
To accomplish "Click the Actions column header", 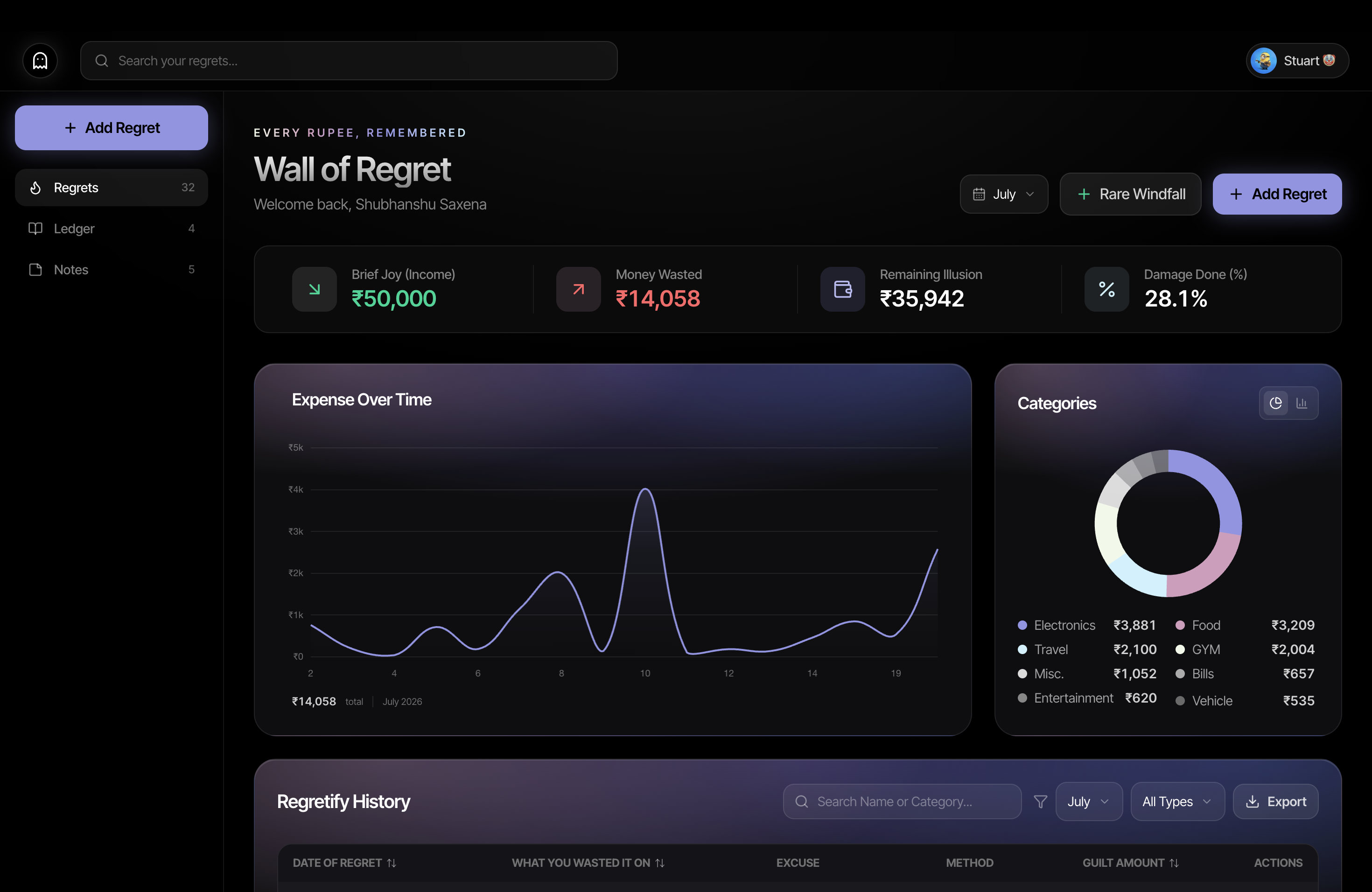I will coord(1278,863).
